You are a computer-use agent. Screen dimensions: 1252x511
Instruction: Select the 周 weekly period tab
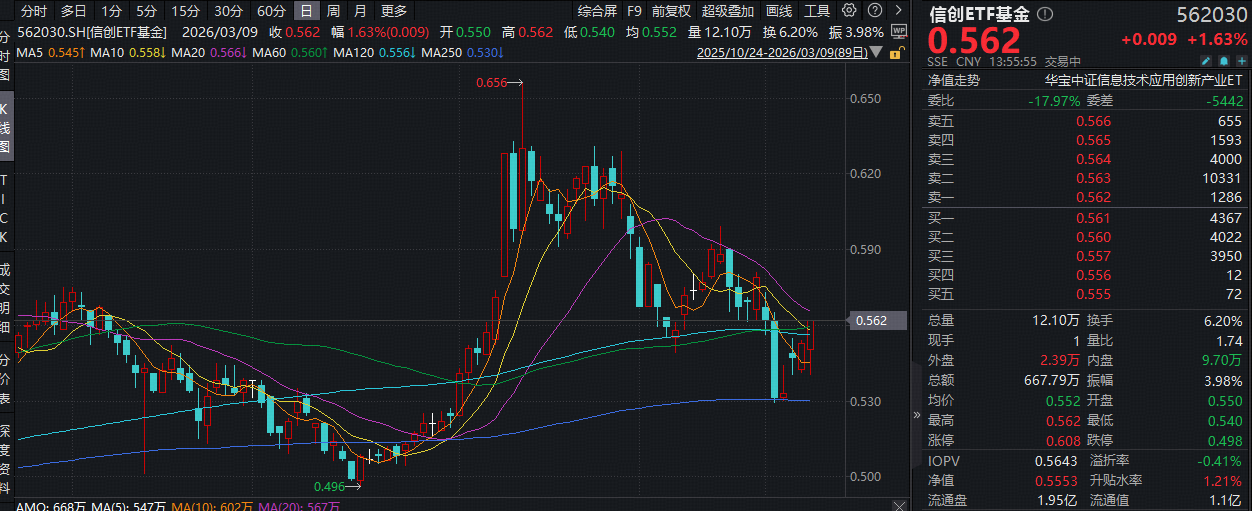point(333,11)
